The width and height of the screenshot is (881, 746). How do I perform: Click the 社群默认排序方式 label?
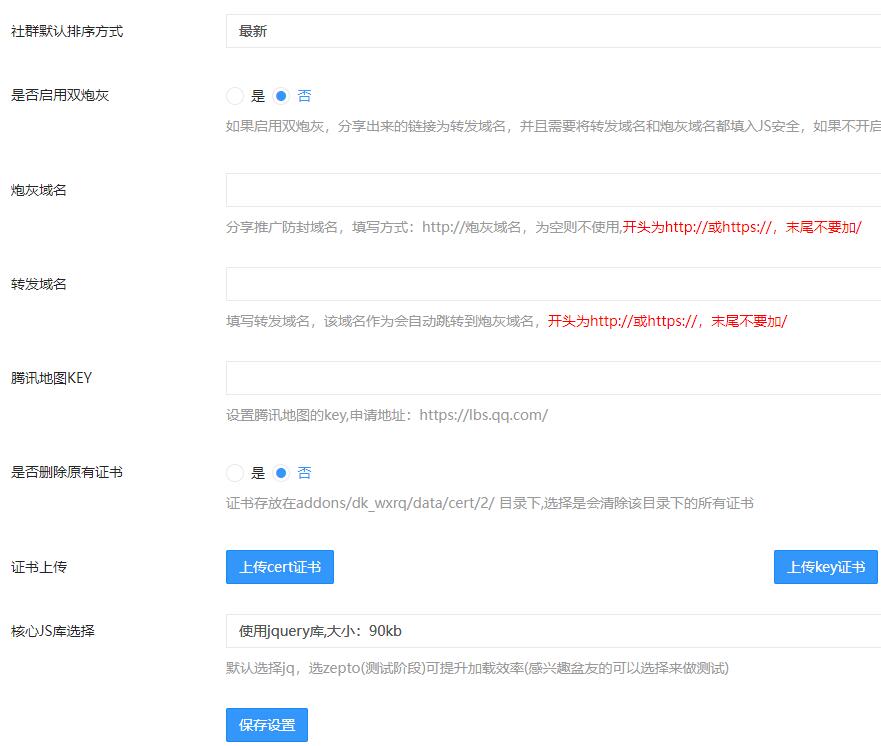click(x=67, y=31)
